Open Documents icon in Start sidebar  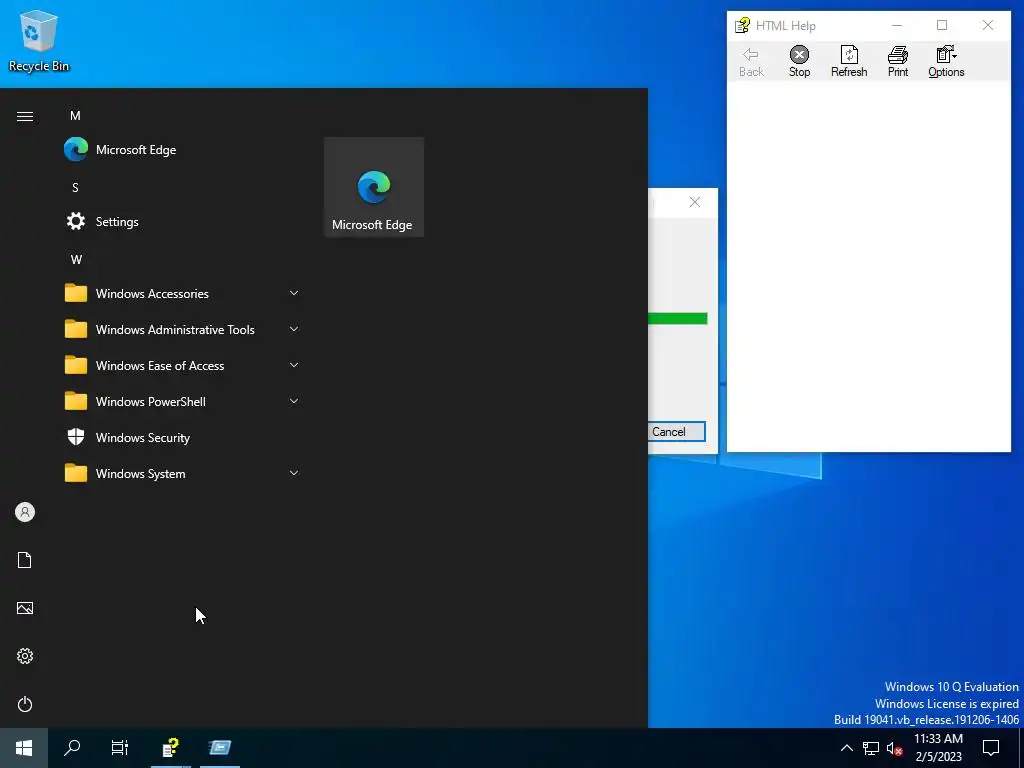pyautogui.click(x=25, y=560)
